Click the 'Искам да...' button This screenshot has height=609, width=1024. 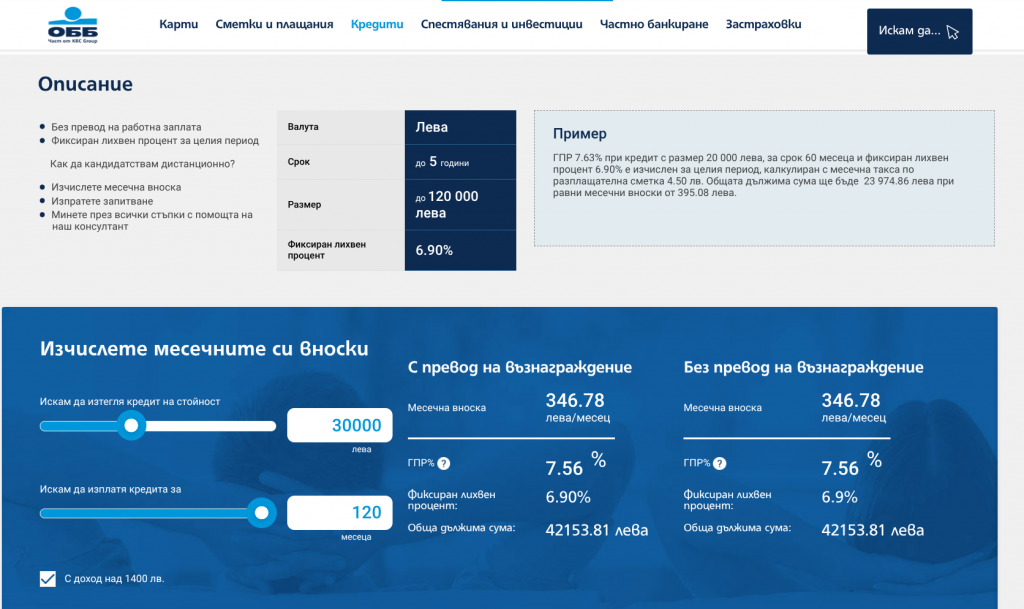[x=918, y=31]
